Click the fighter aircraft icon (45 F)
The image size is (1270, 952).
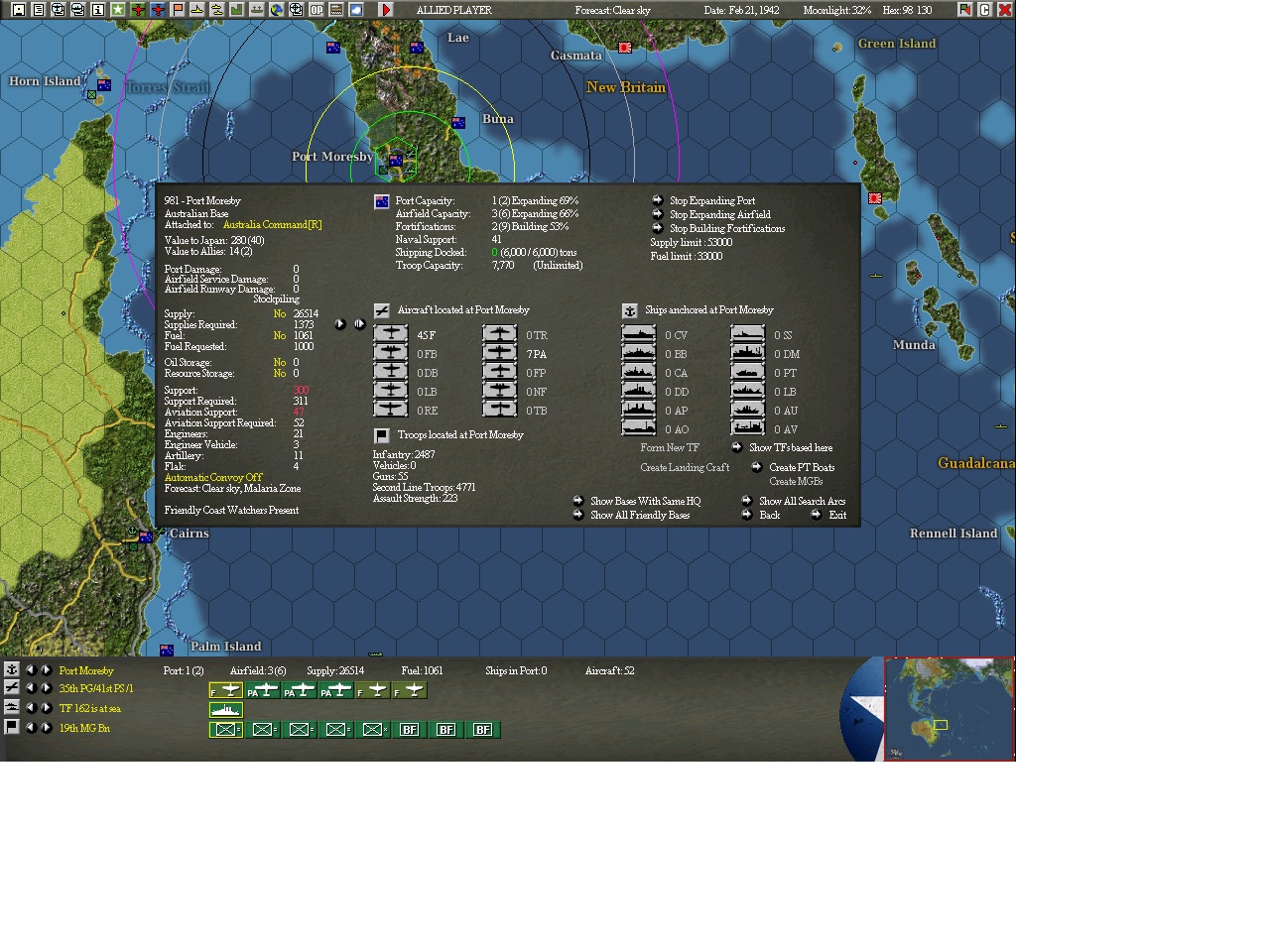390,334
